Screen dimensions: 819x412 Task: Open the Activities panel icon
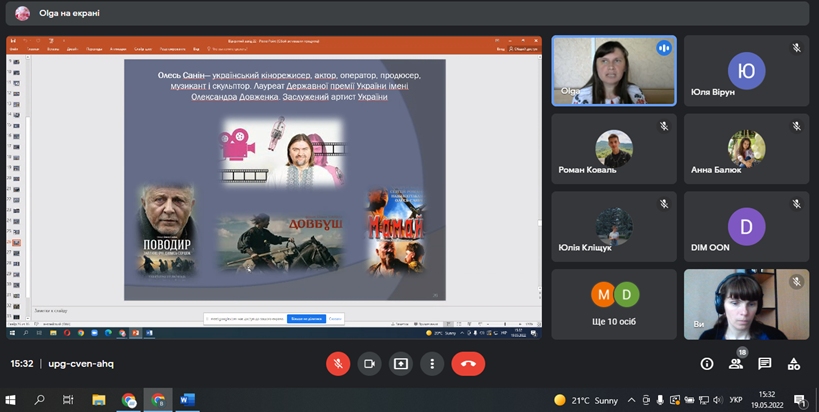(794, 364)
